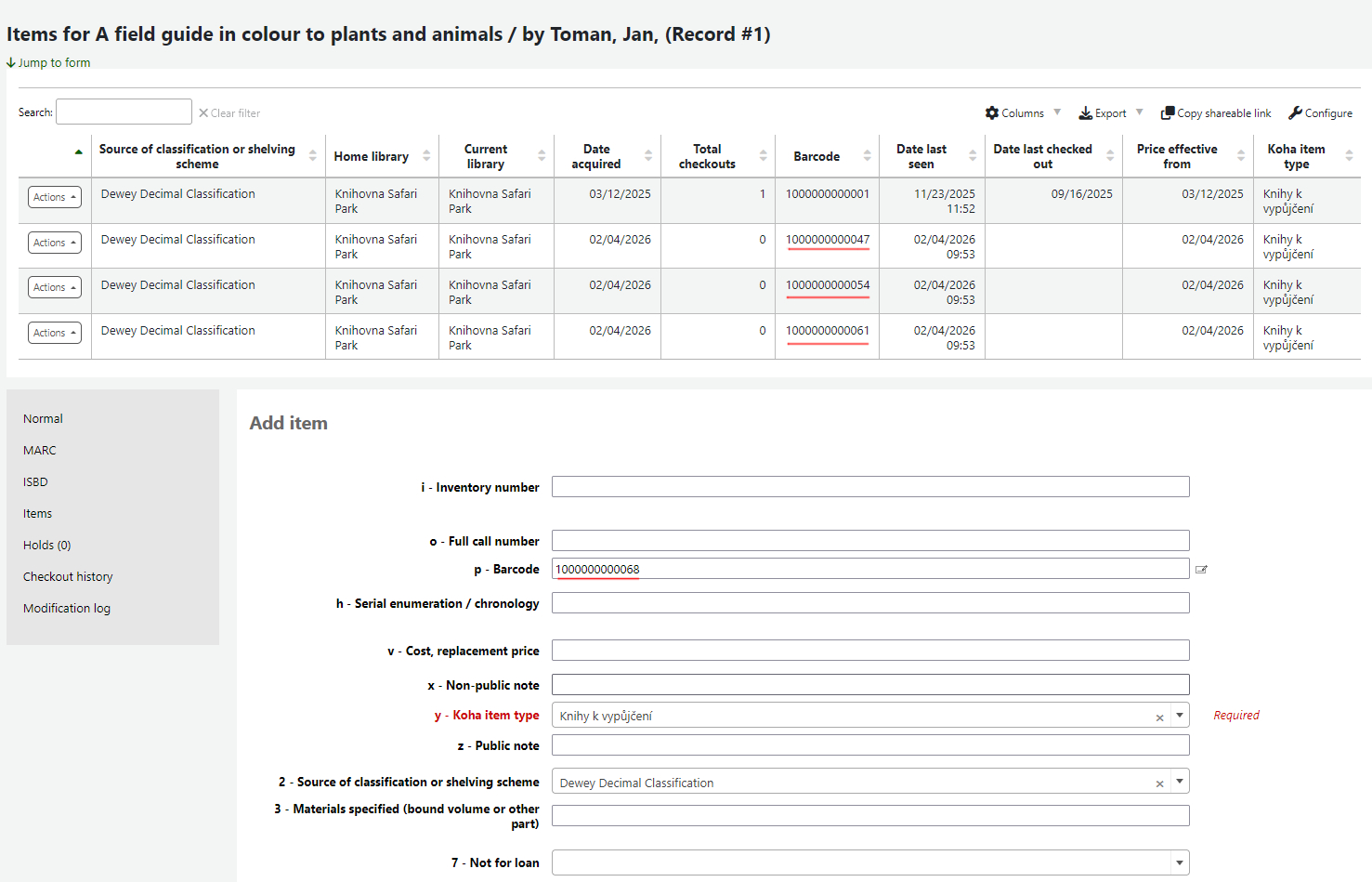Follow the Jump to form link
Screen dimensions: 1372x882
(x=54, y=63)
